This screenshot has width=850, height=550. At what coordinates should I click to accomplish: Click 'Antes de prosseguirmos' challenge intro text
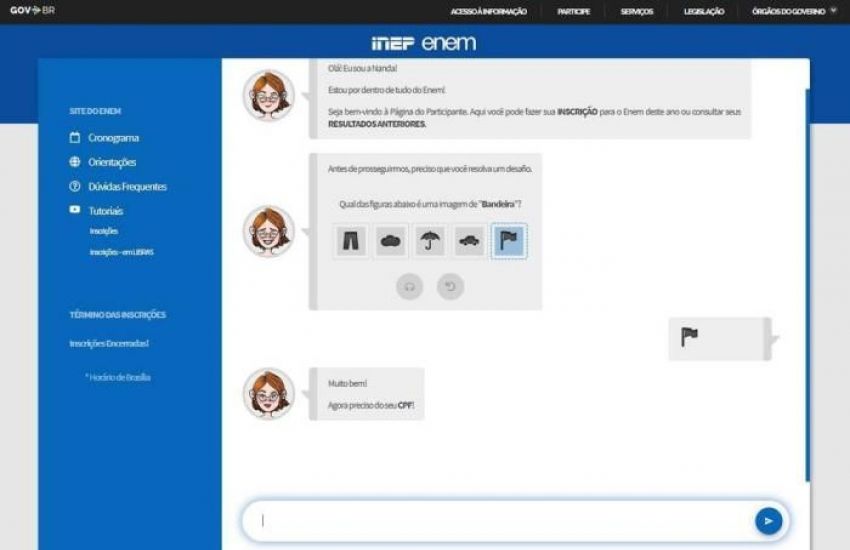coord(430,169)
